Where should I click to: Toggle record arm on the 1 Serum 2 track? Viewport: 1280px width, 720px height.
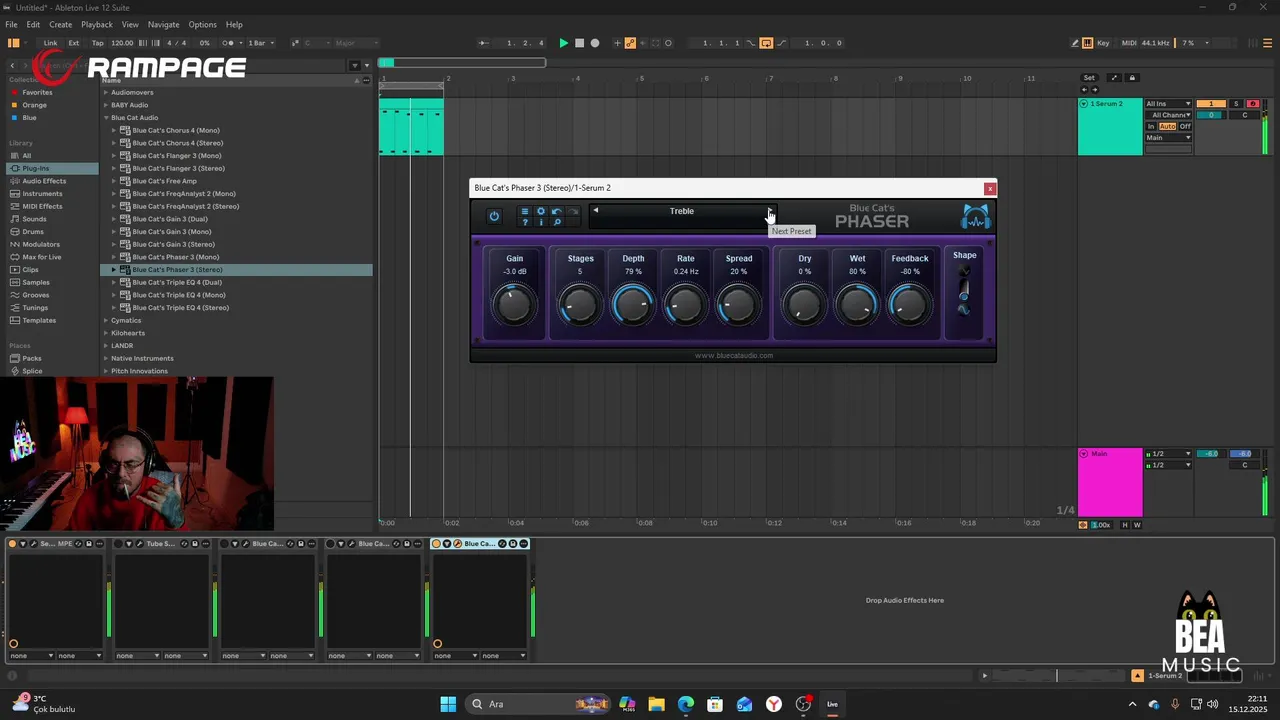point(1252,104)
